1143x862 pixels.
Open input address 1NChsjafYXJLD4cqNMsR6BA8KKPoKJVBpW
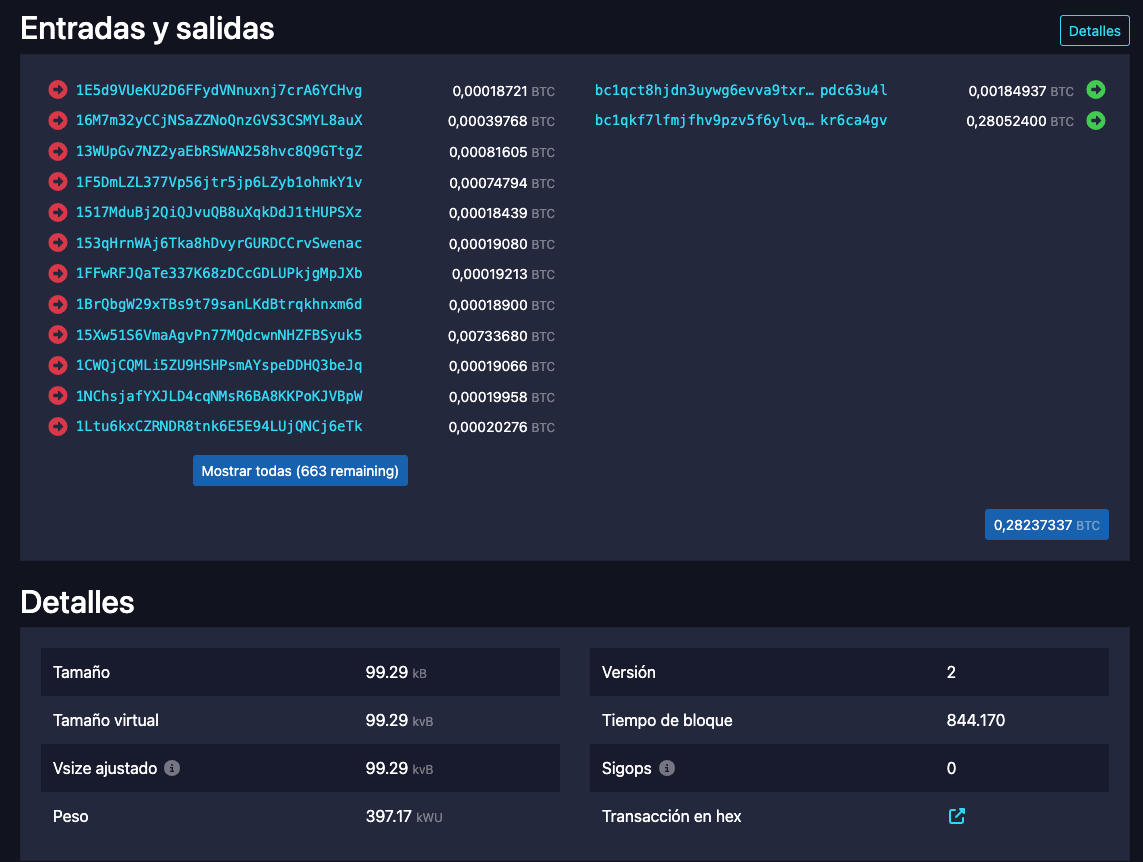click(219, 396)
